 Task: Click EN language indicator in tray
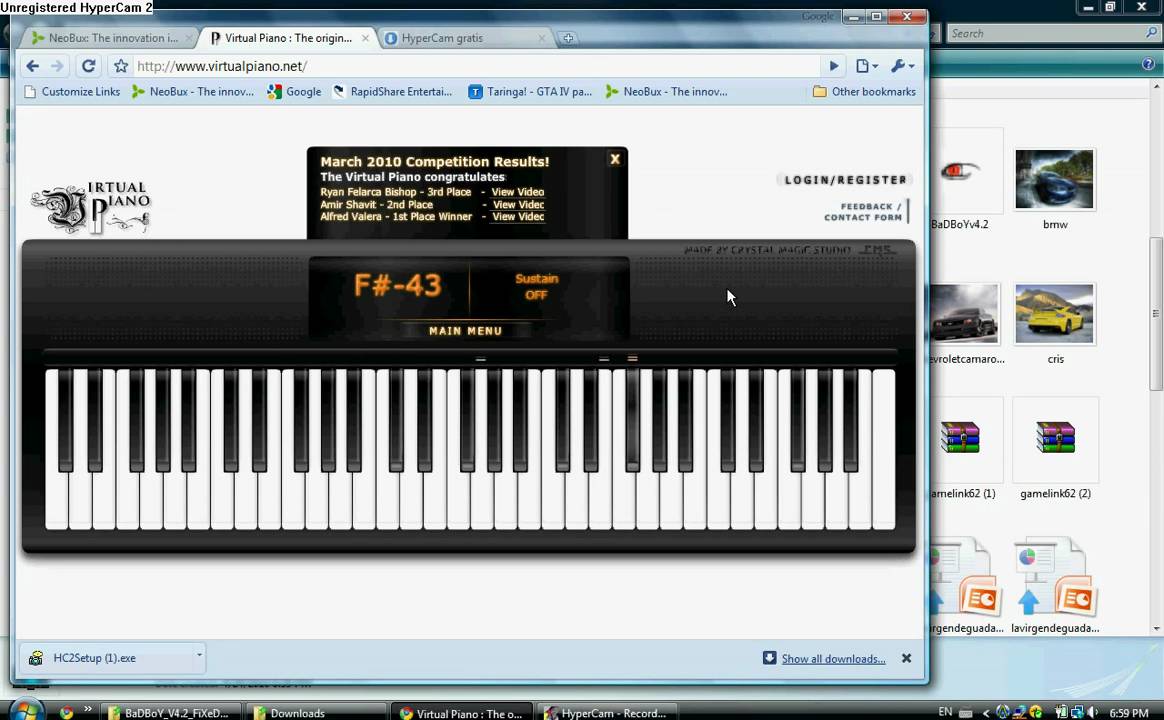coord(945,711)
